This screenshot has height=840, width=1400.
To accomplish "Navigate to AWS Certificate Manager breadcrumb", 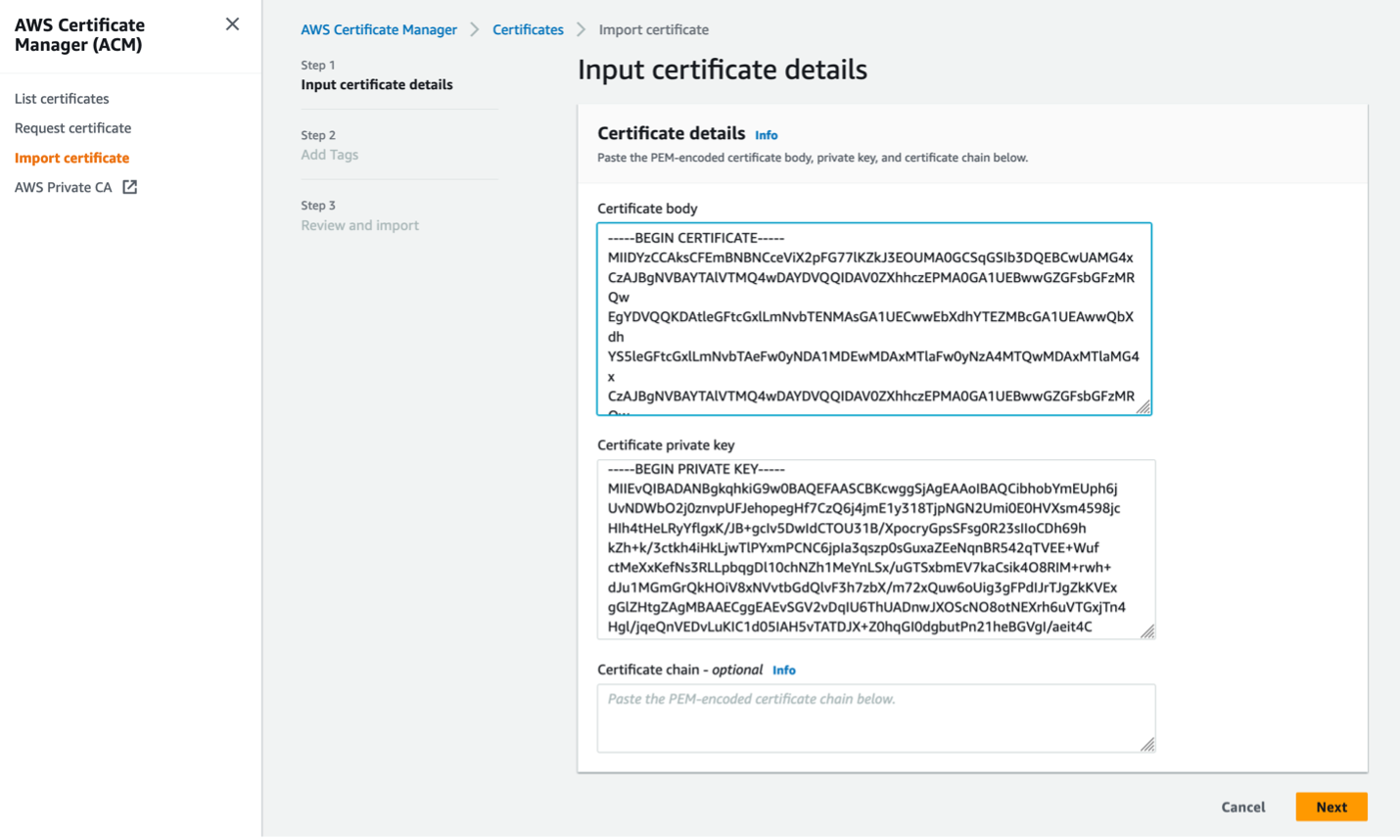I will tap(379, 29).
